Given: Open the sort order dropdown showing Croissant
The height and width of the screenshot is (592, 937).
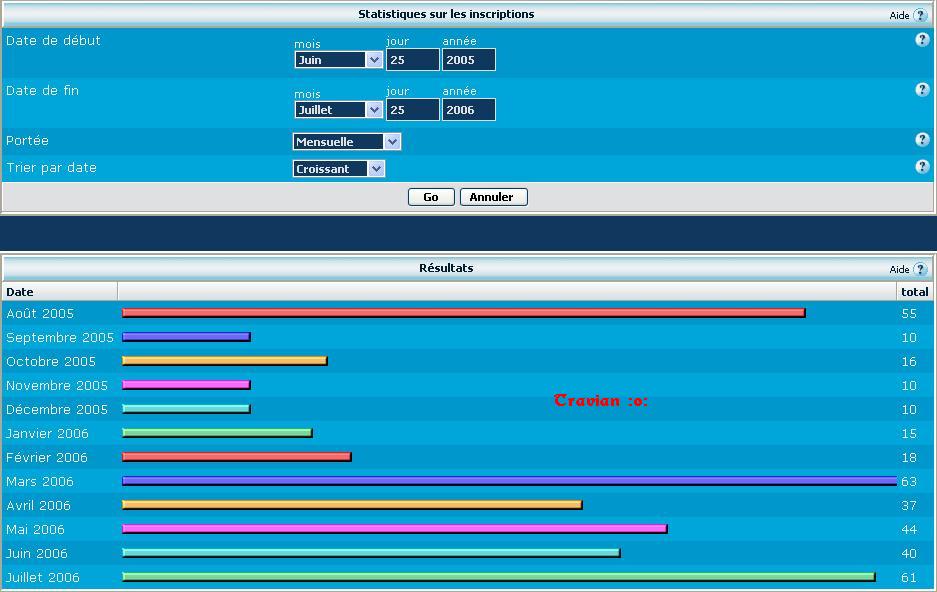Looking at the screenshot, I should [x=338, y=169].
